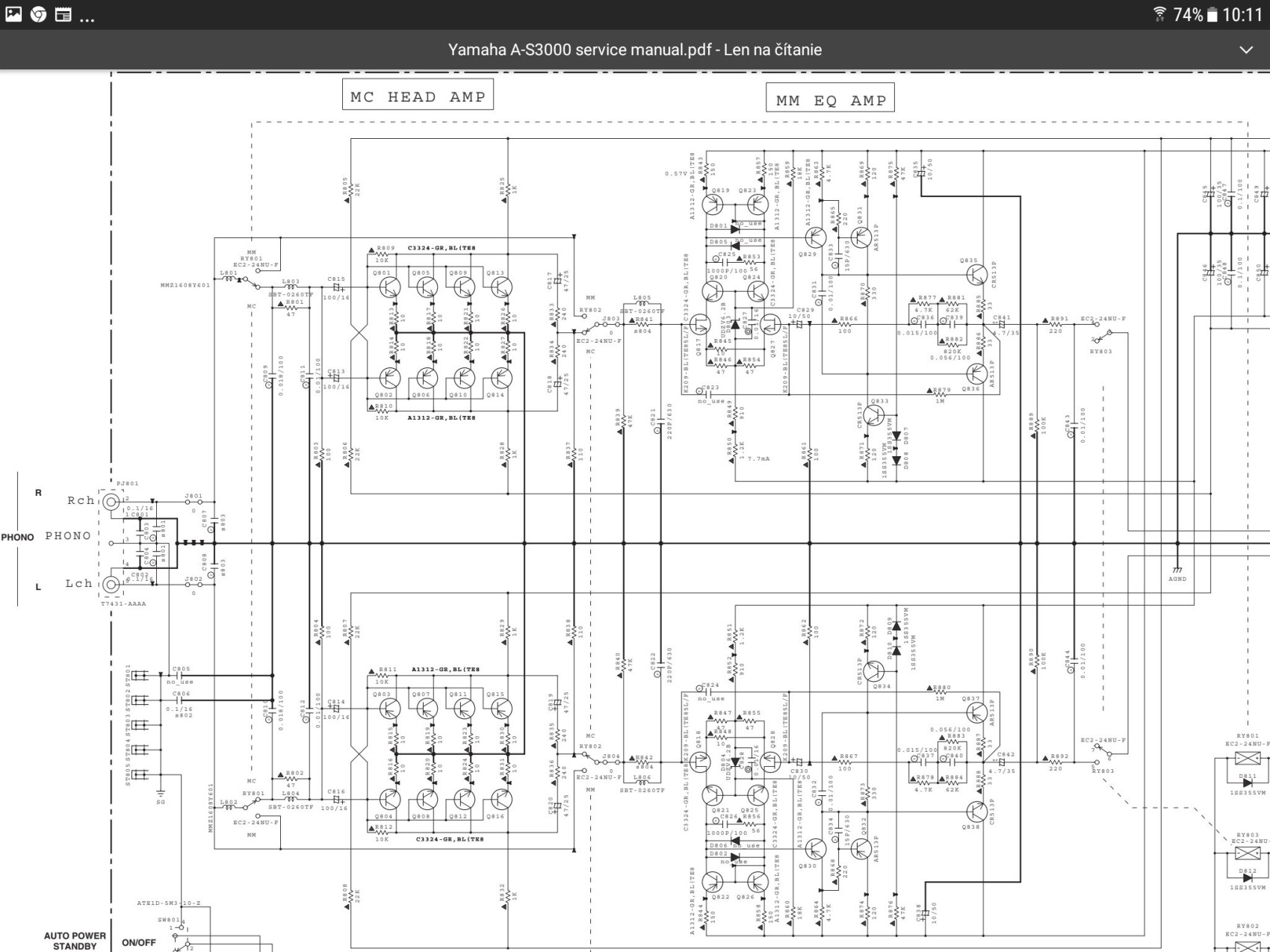The image size is (1270, 952).
Task: Tap the Chrome notification icon
Action: tap(38, 14)
